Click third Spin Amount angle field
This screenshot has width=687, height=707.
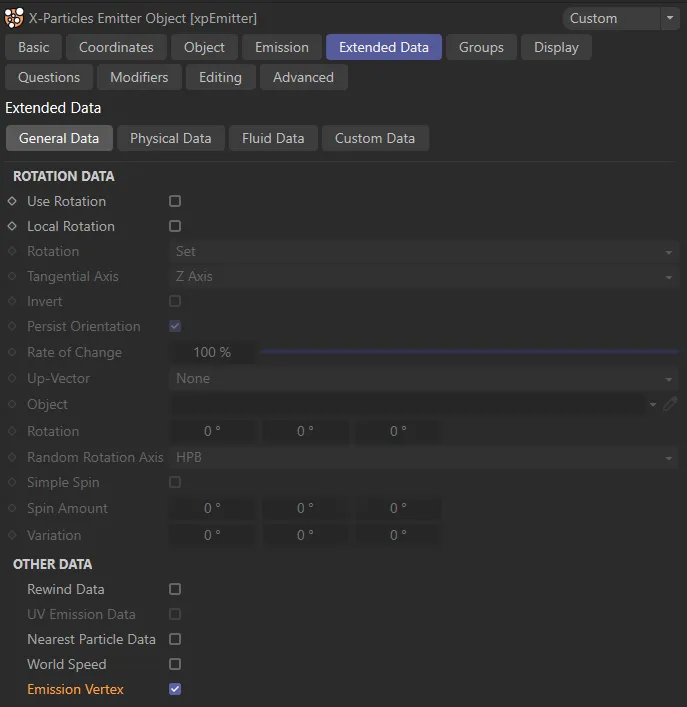(398, 509)
